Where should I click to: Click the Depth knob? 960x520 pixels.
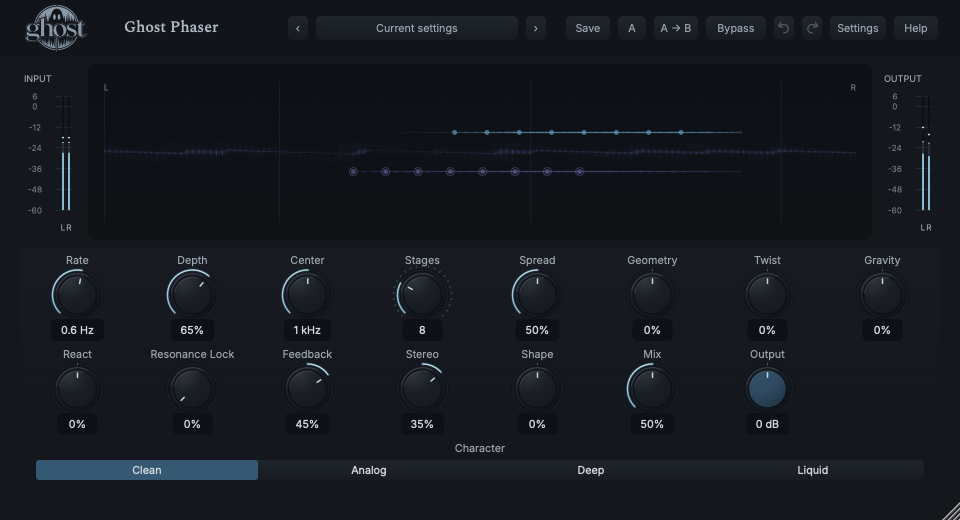coord(192,295)
